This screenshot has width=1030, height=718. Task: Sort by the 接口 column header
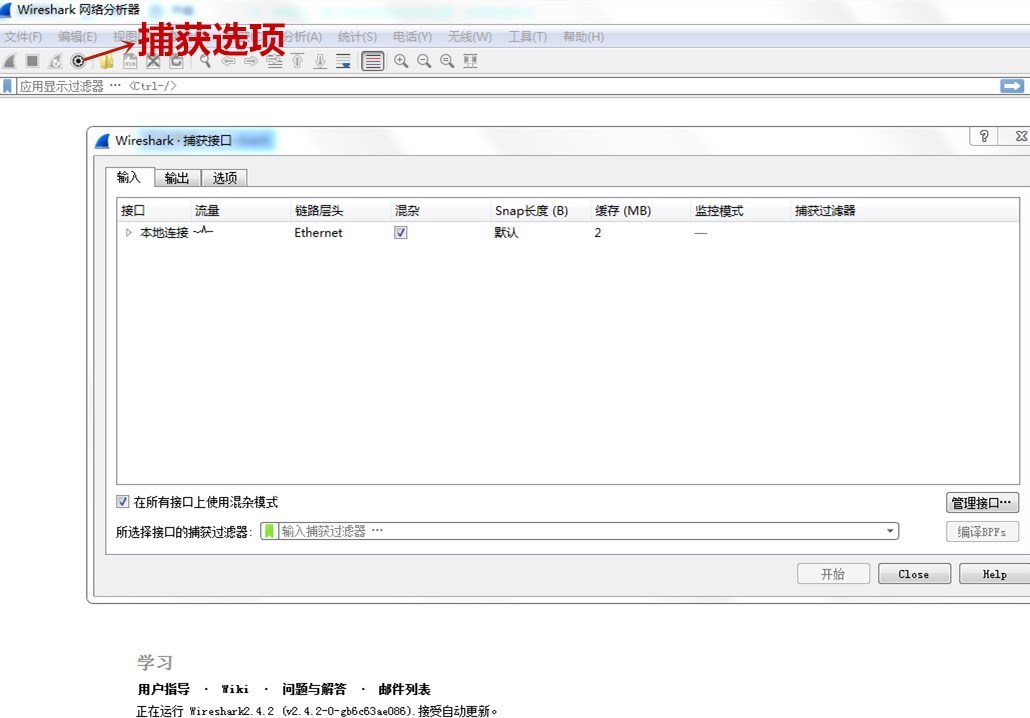click(153, 211)
